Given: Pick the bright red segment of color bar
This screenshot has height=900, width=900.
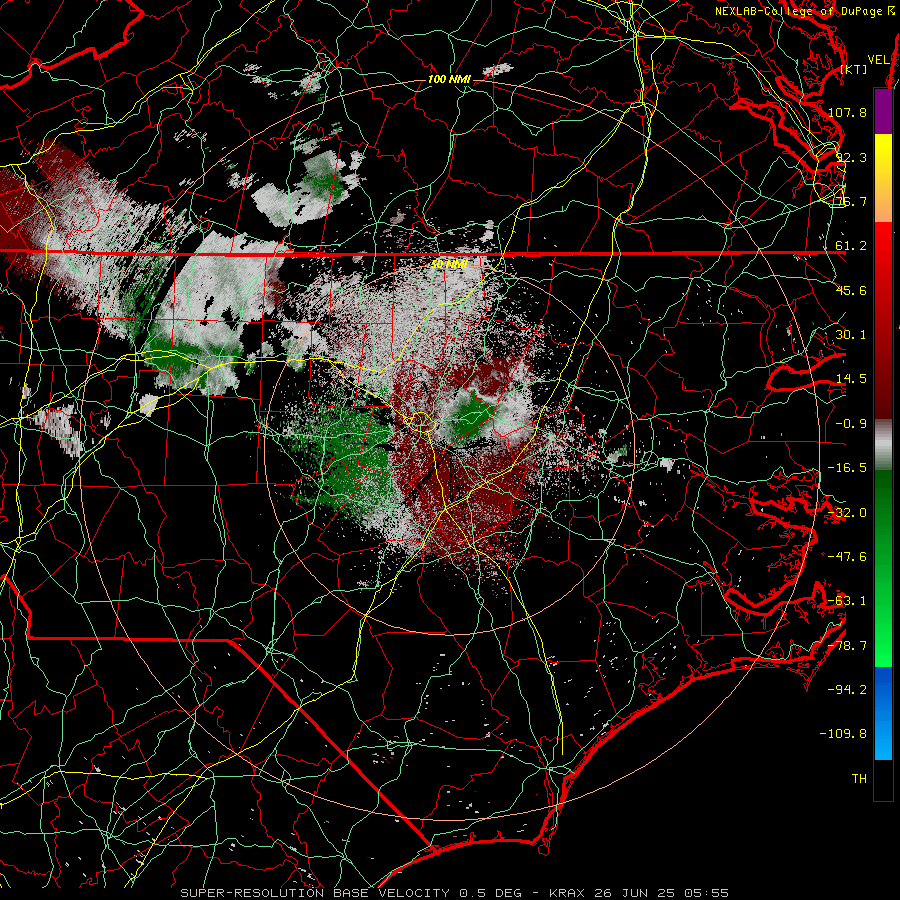Looking at the screenshot, I should point(883,255).
